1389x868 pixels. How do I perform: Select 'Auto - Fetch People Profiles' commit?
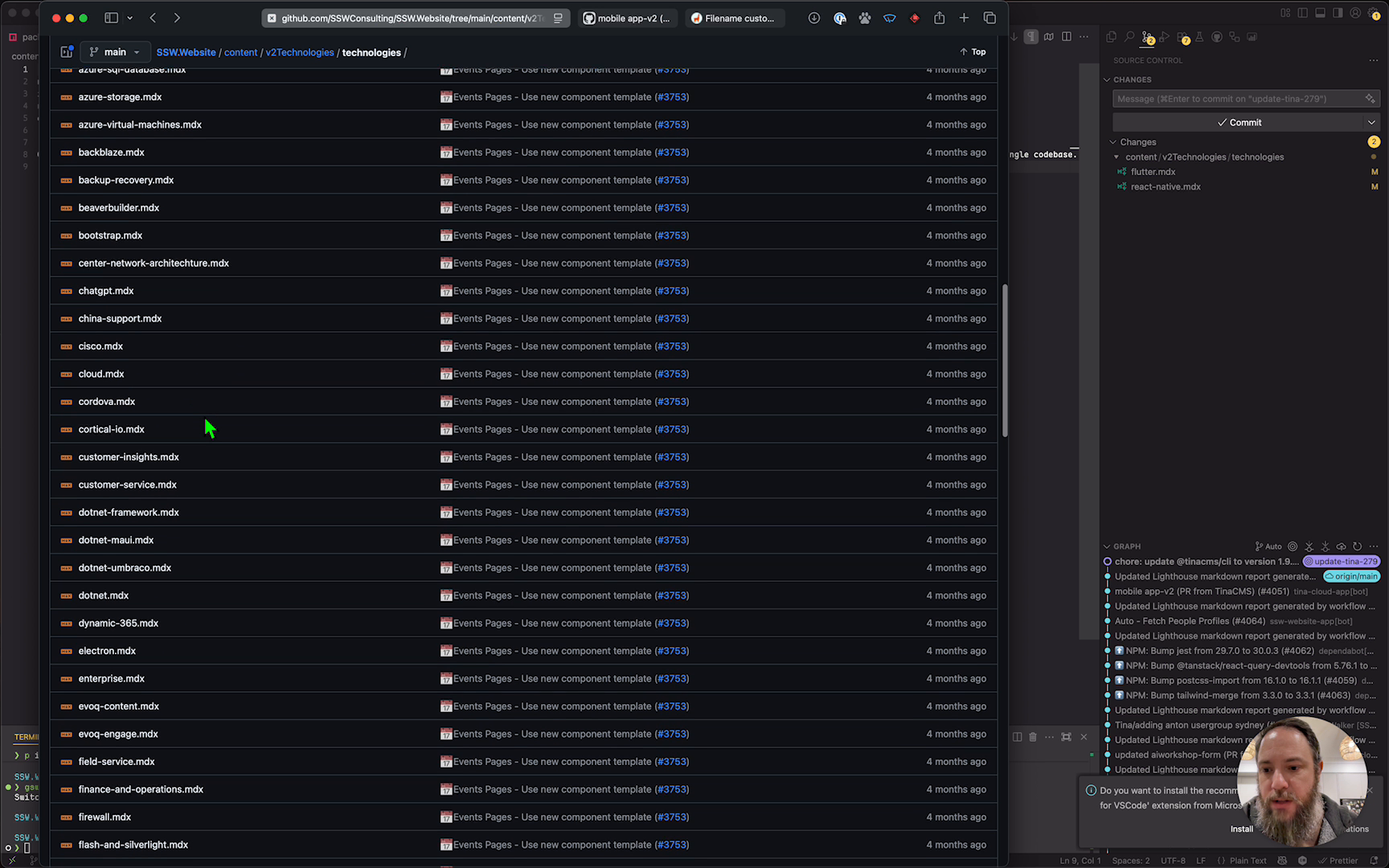(1190, 621)
